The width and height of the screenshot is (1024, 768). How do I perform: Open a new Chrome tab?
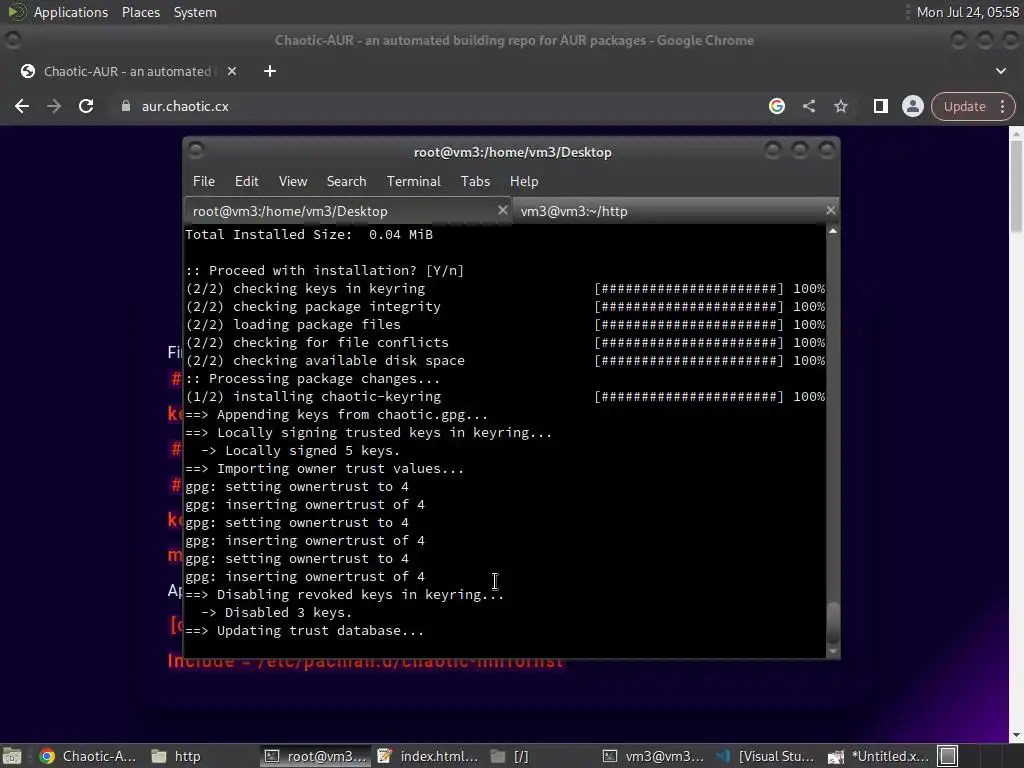(x=270, y=71)
